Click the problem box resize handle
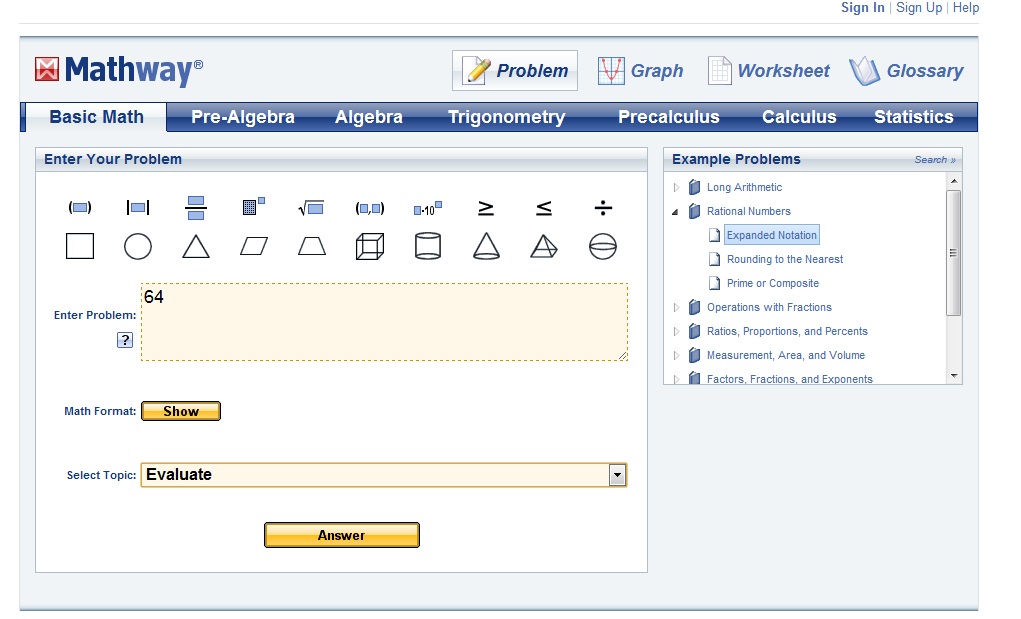The width and height of the screenshot is (1021, 619). click(622, 356)
